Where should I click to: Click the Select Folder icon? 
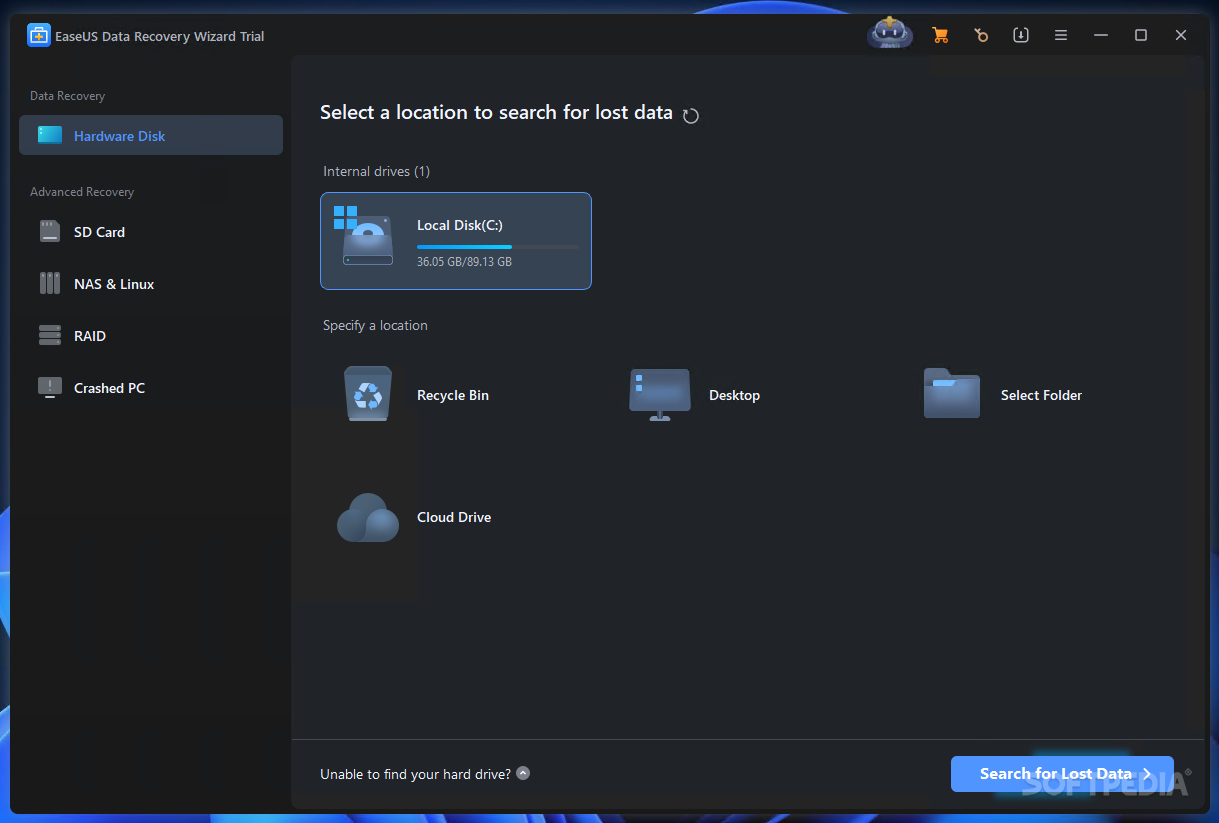tap(952, 394)
